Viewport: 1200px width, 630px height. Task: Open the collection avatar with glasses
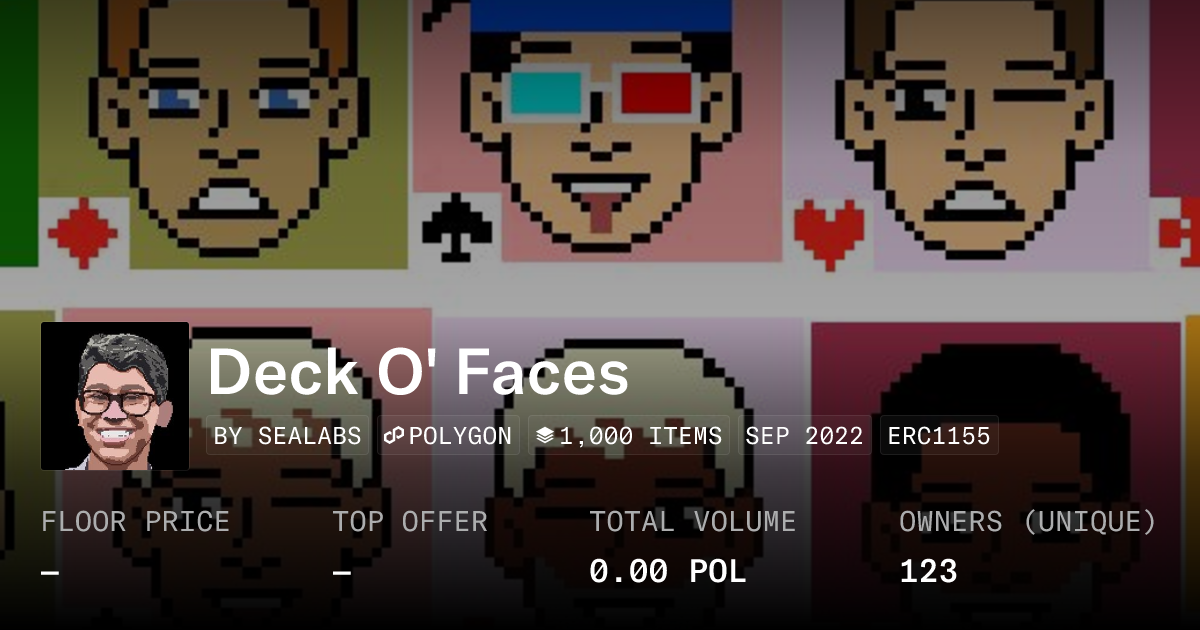[x=115, y=396]
